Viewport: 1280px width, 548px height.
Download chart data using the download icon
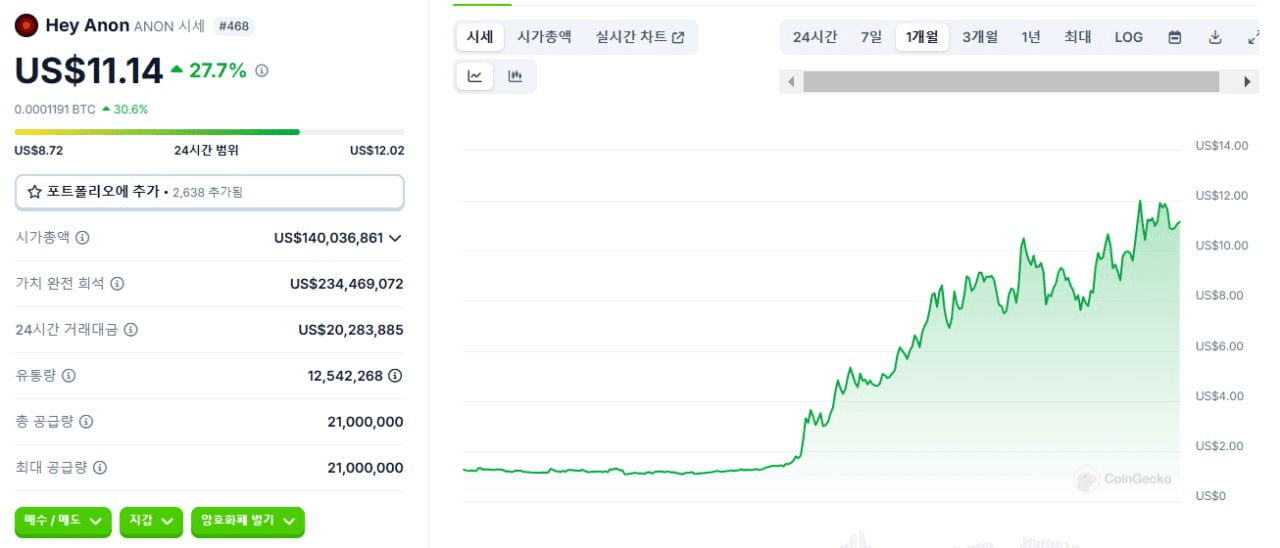click(x=1215, y=37)
